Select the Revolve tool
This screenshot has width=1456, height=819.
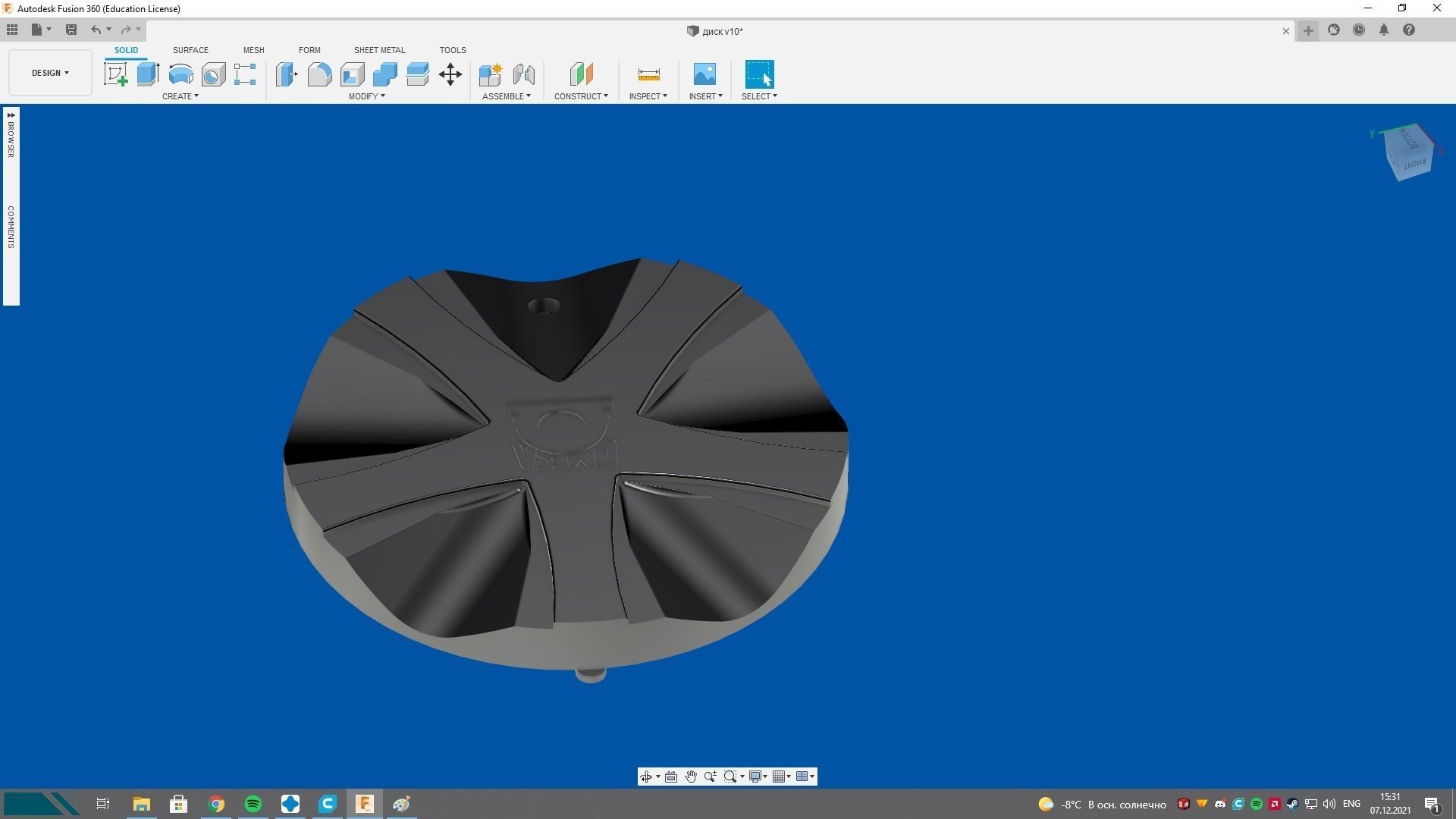pyautogui.click(x=180, y=74)
